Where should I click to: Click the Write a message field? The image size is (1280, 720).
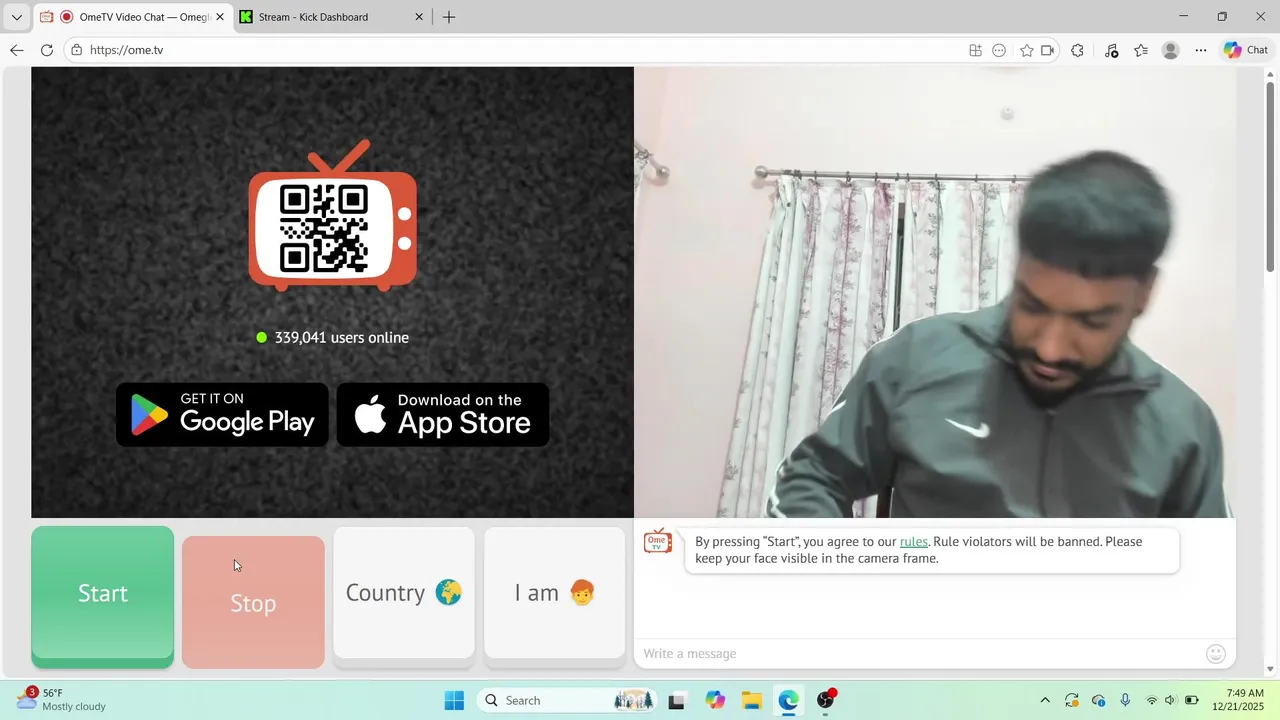[920, 654]
